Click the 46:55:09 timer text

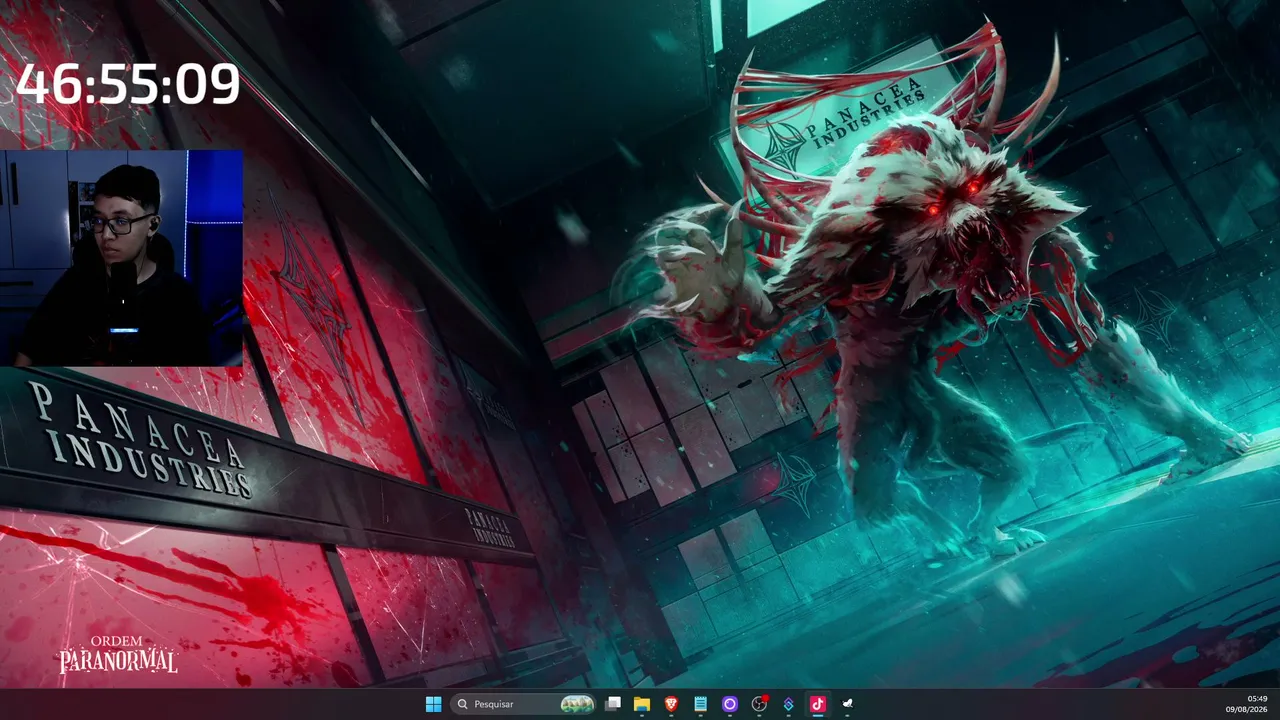128,84
